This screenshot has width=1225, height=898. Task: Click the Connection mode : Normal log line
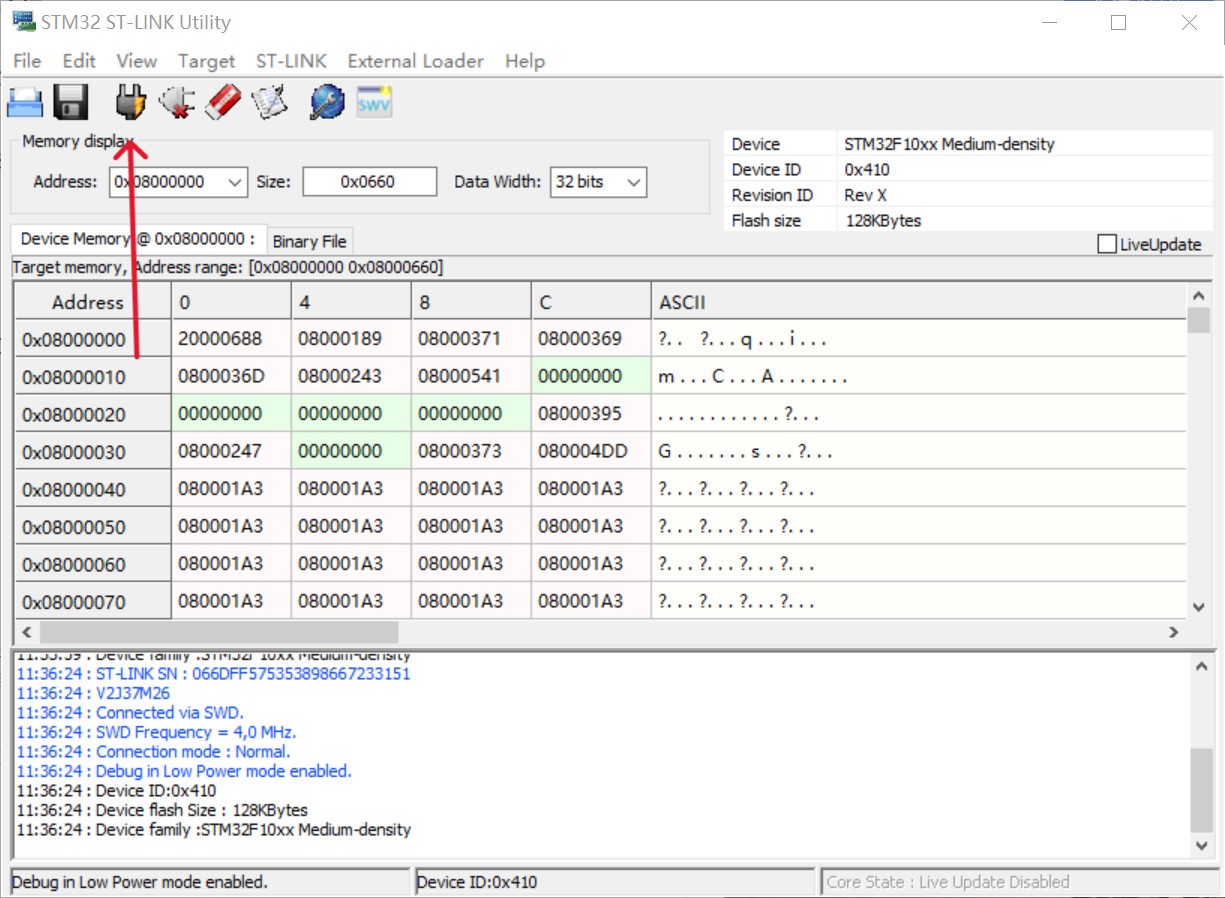153,752
